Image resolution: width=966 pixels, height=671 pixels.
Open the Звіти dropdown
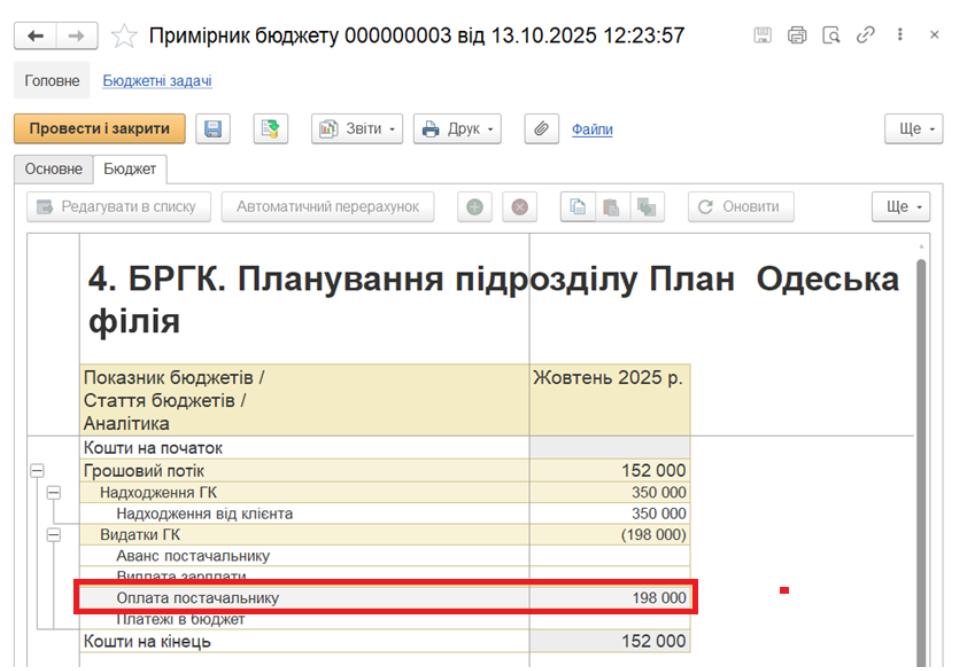(x=358, y=129)
